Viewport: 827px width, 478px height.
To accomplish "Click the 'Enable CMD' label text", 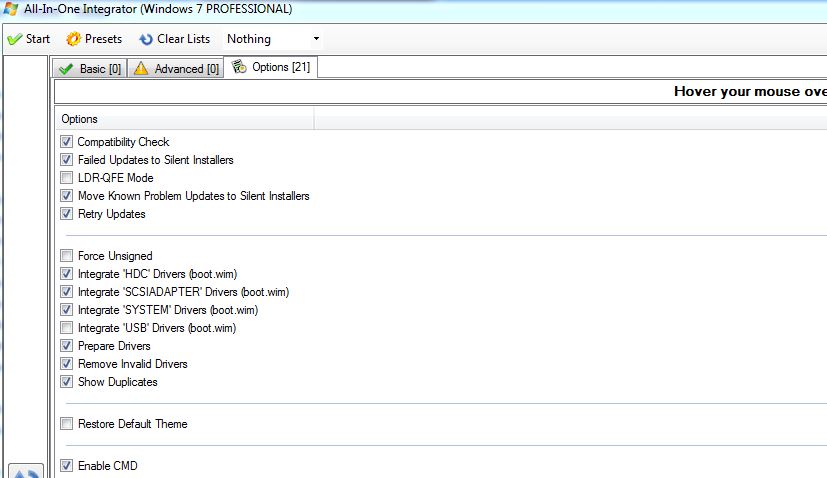I will pos(108,466).
